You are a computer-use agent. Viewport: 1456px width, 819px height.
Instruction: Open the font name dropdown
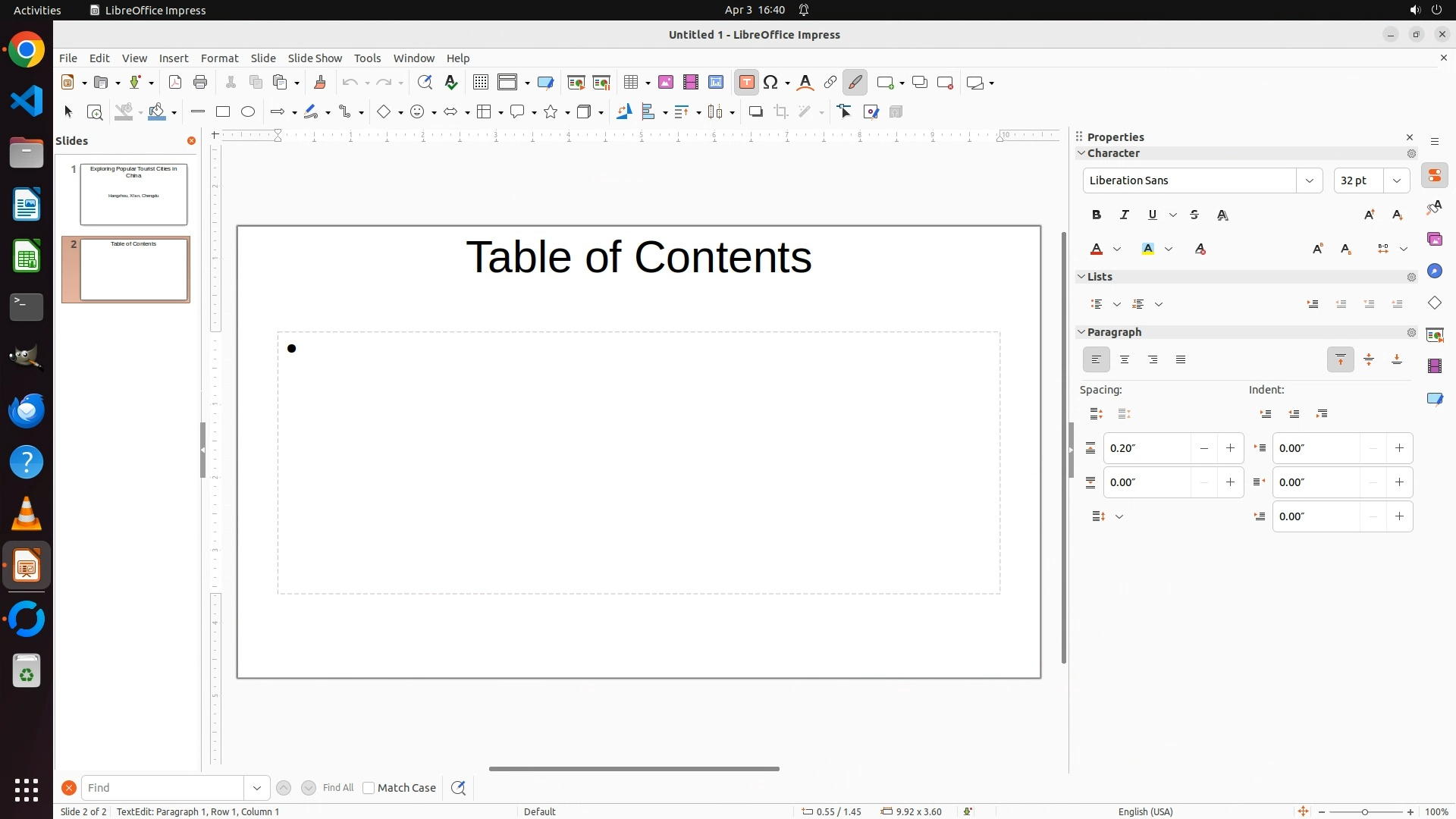point(1310,180)
